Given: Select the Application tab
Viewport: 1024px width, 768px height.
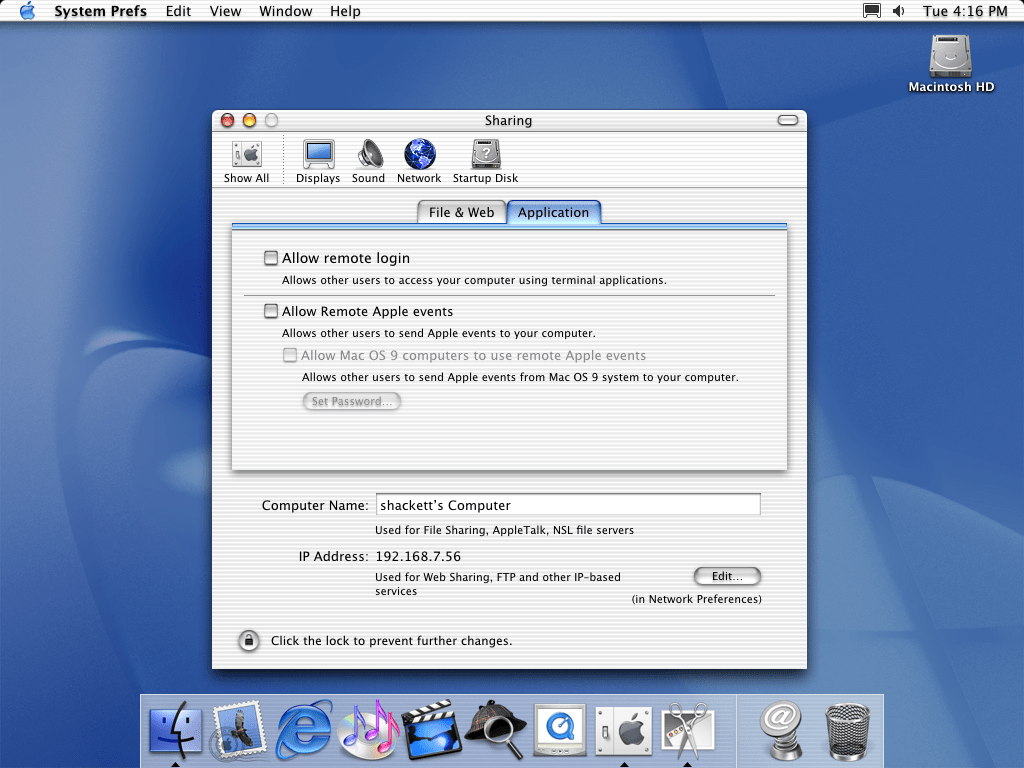Looking at the screenshot, I should pos(553,212).
